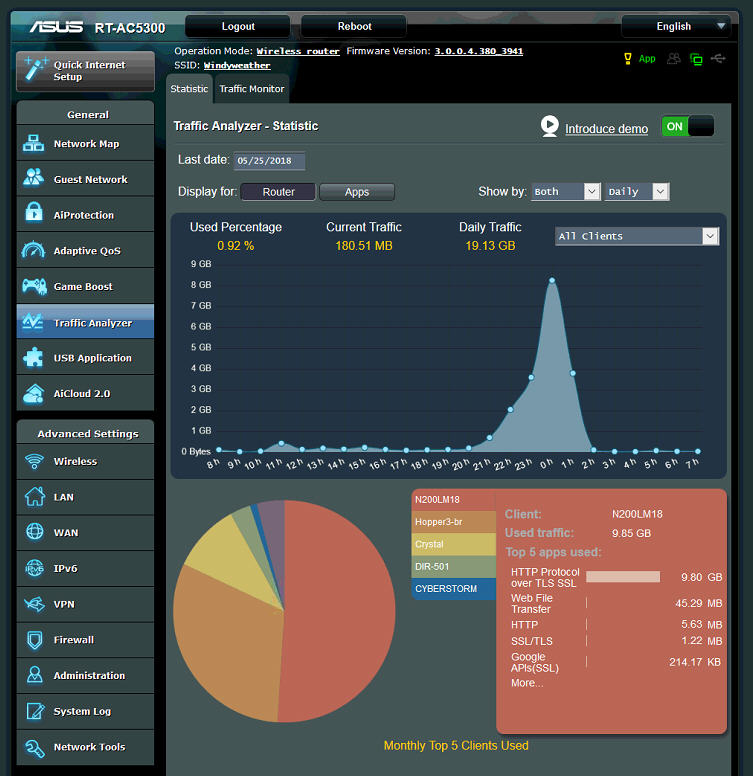Expand the All Clients dropdown

click(637, 236)
